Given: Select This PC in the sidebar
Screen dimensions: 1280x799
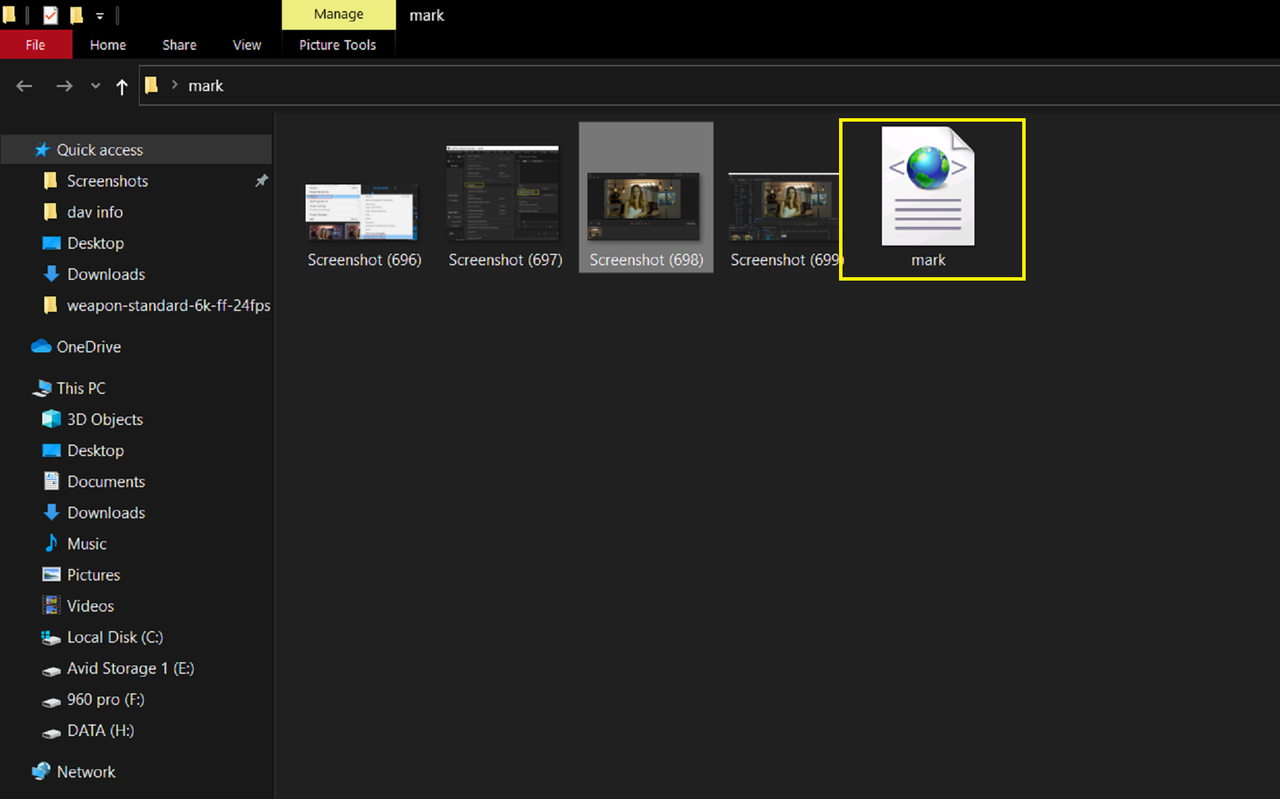Looking at the screenshot, I should tap(79, 388).
